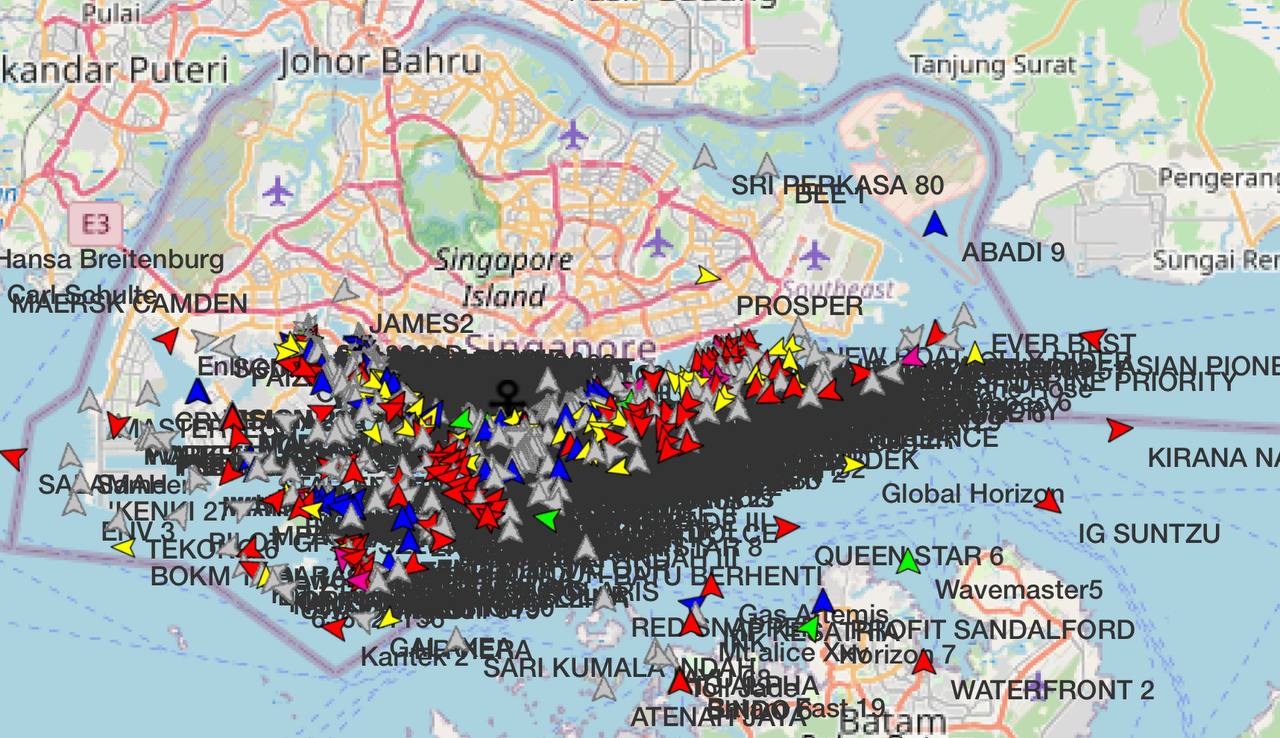This screenshot has width=1280, height=738.
Task: Click the KIRANA NA ship label
Action: (x=1213, y=458)
